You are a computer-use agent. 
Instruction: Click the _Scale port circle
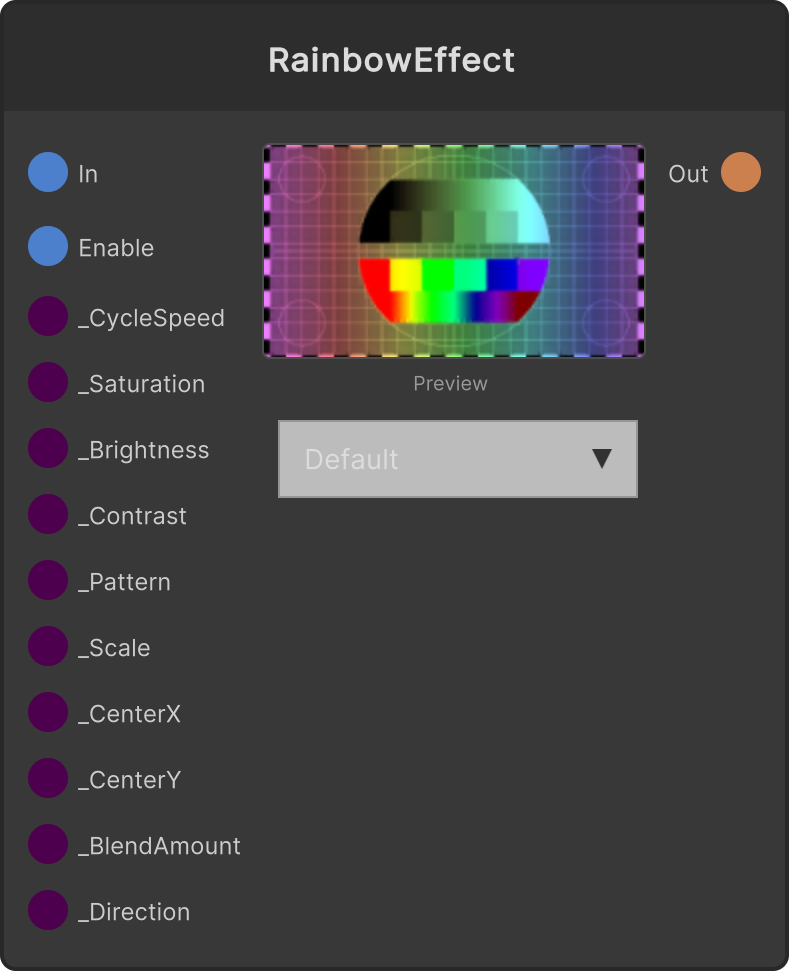point(48,646)
